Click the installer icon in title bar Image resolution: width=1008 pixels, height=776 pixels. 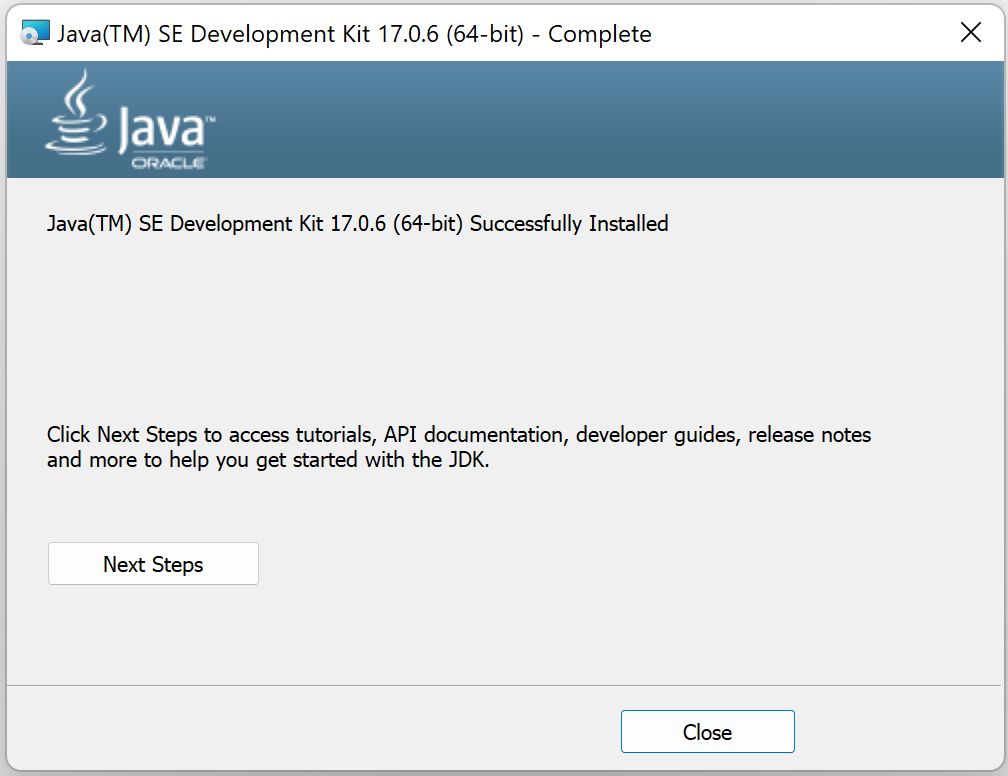pos(35,33)
